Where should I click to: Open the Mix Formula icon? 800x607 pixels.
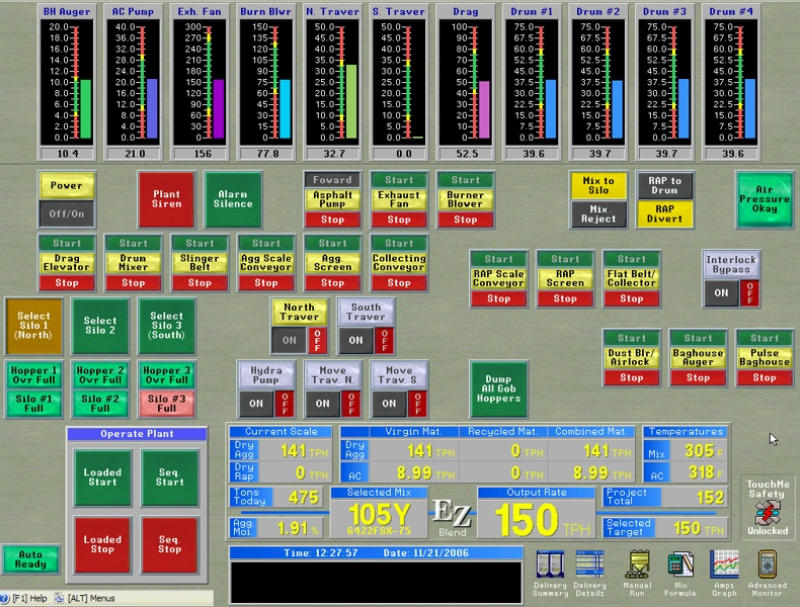point(681,565)
